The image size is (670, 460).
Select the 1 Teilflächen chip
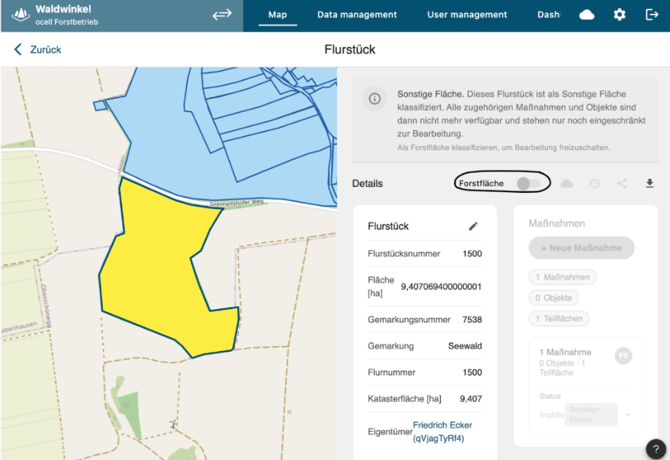point(559,319)
